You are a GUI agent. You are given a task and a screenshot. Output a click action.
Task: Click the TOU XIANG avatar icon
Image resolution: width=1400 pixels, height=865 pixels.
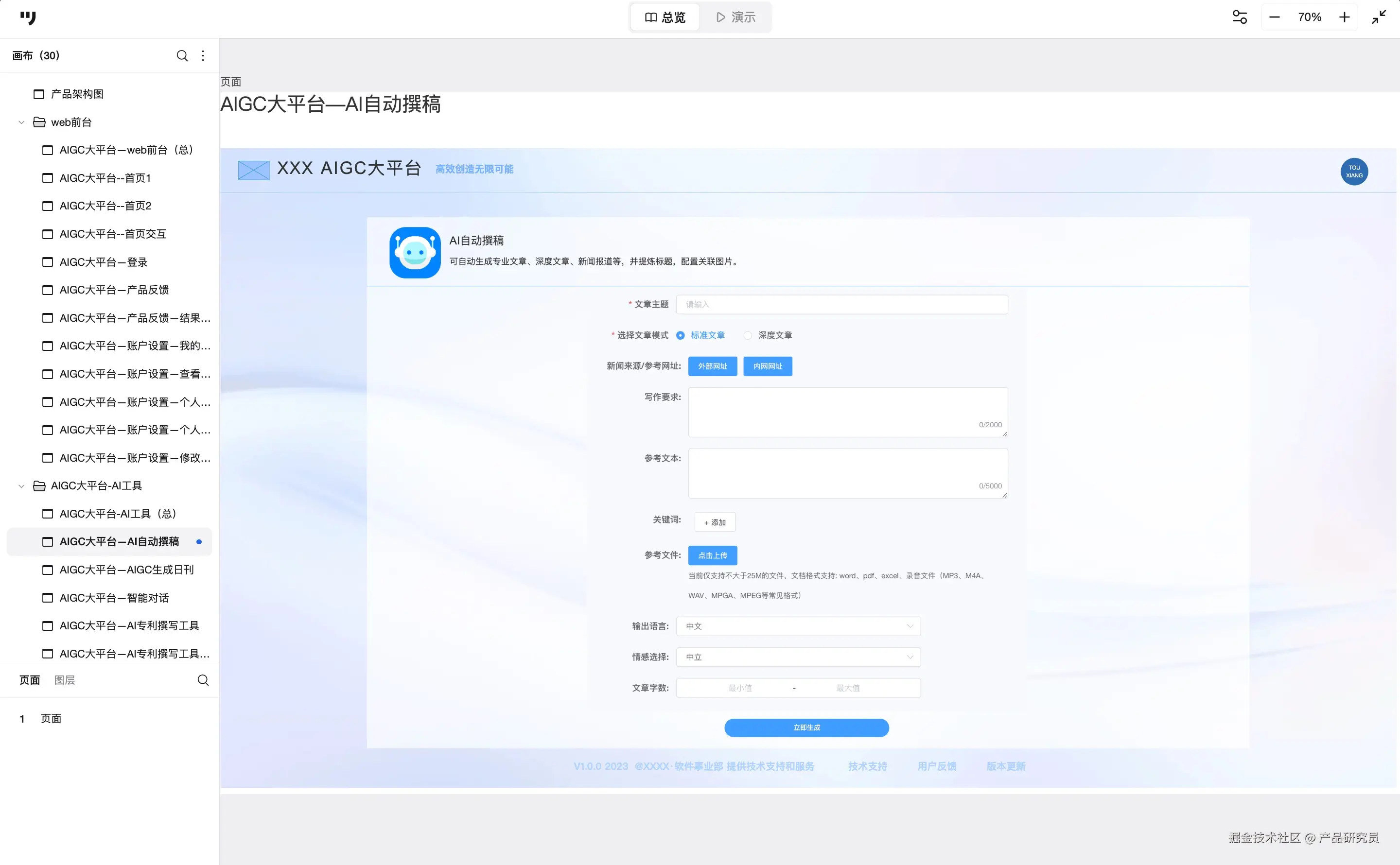pos(1354,172)
